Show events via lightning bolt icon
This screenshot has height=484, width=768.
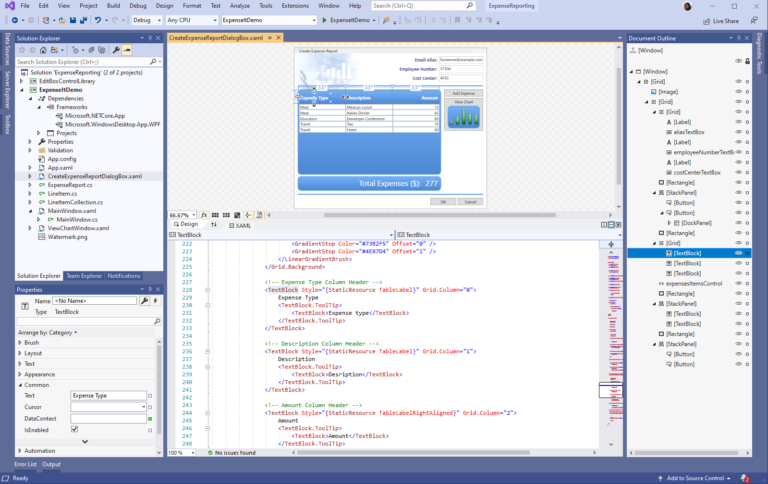(x=156, y=300)
